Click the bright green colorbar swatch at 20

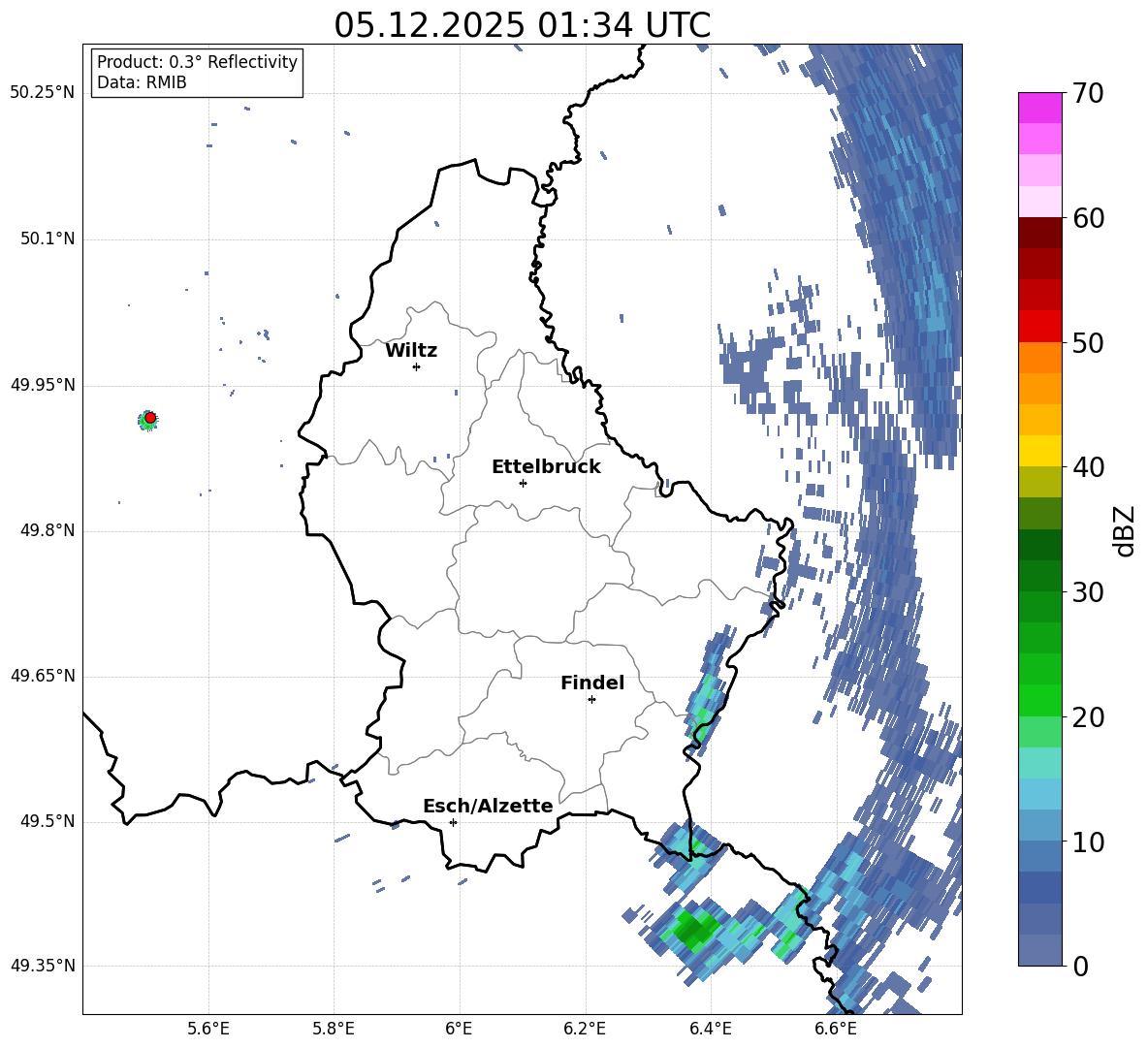(1039, 700)
